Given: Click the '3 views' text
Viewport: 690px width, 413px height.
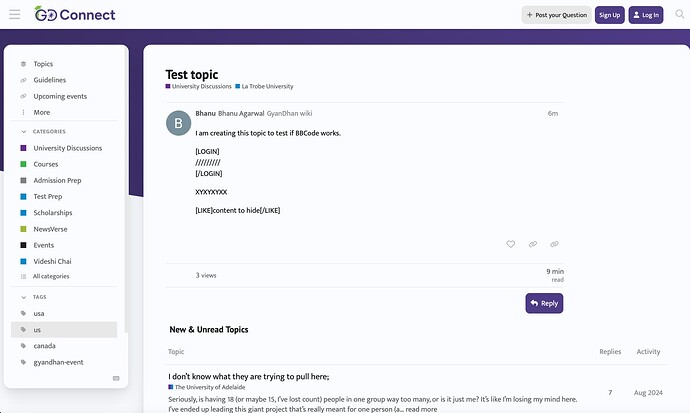Looking at the screenshot, I should tap(206, 275).
